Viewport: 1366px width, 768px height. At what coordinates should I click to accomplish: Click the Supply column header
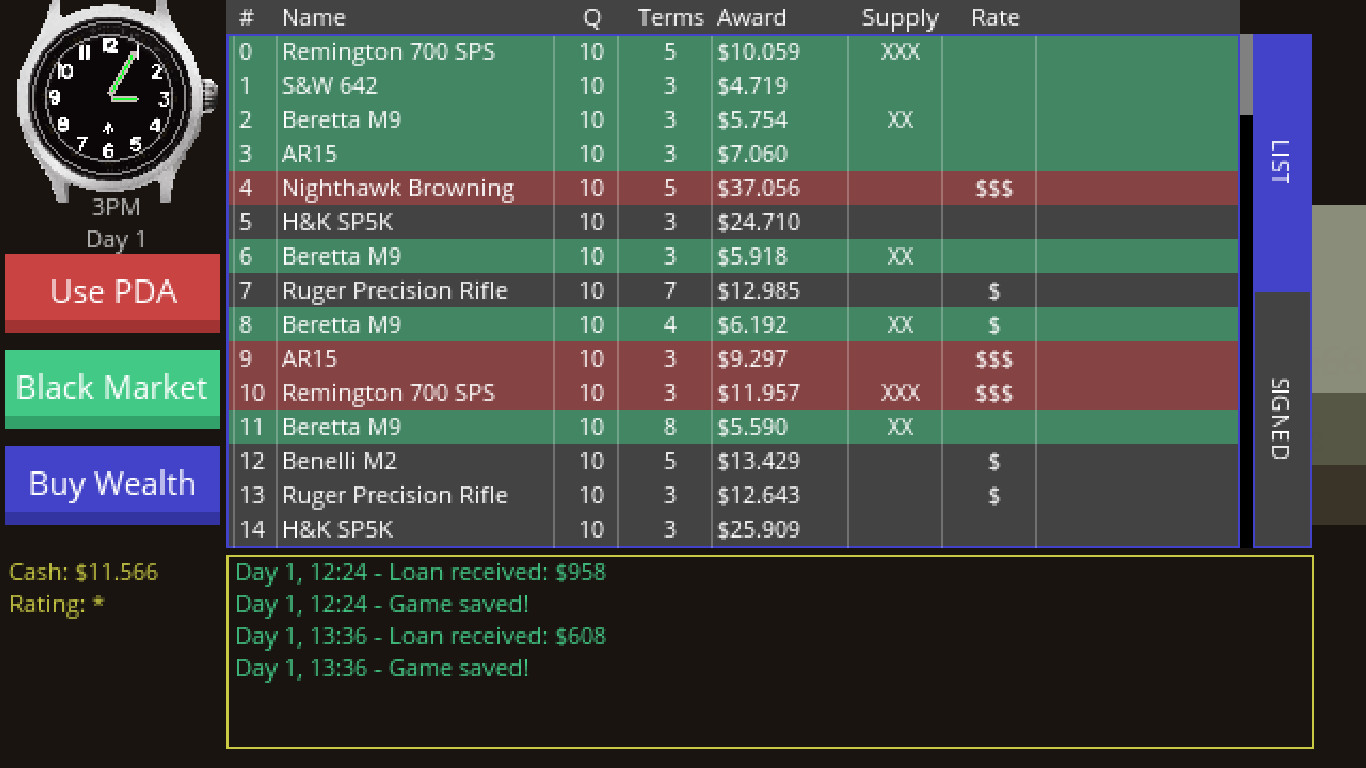[899, 17]
